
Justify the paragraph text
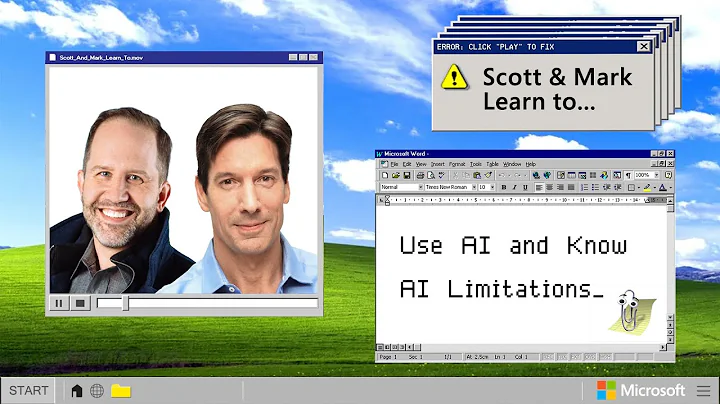tap(571, 187)
